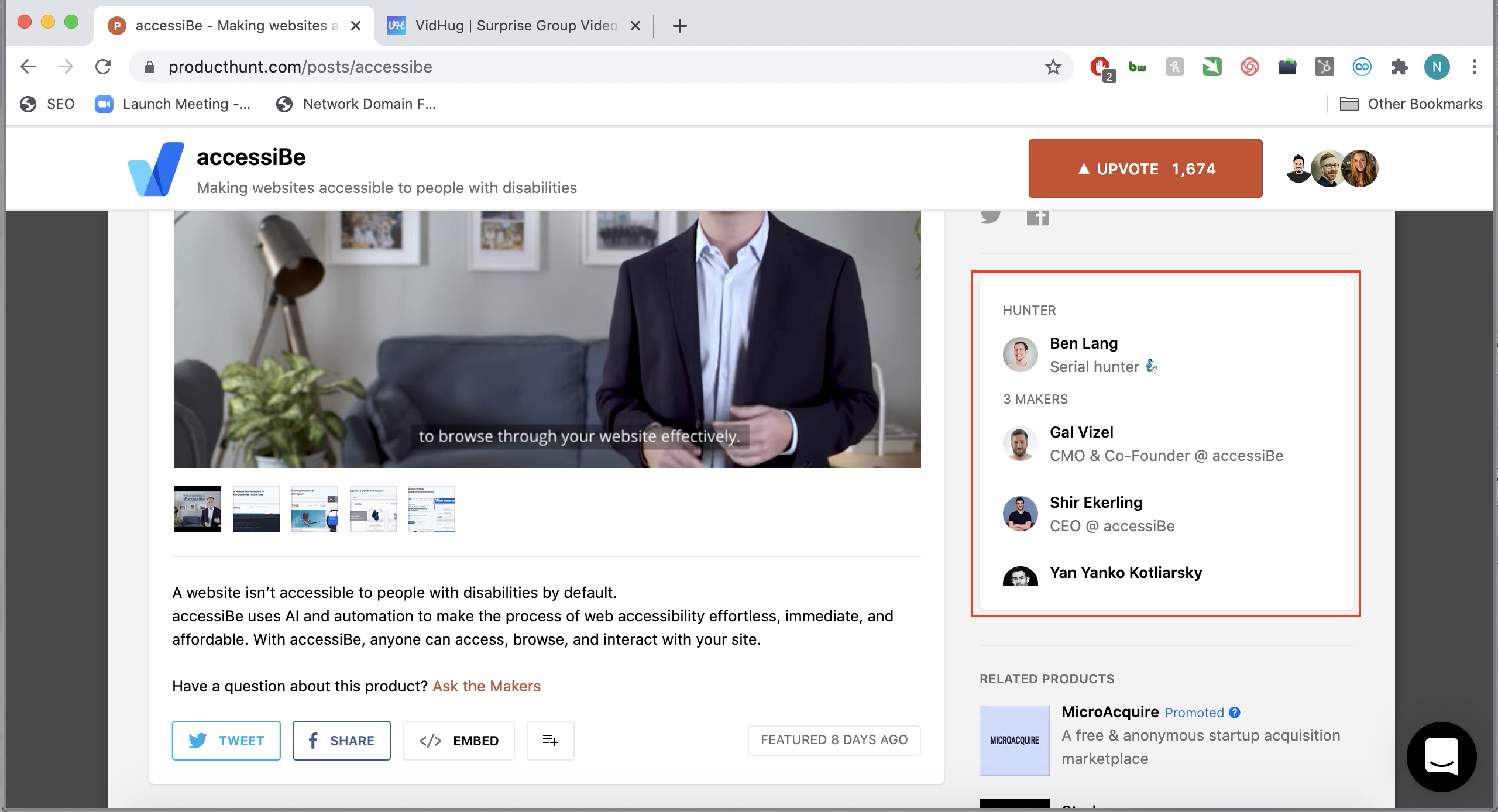
Task: Click Gal Vizel's avatar
Action: (x=1020, y=443)
